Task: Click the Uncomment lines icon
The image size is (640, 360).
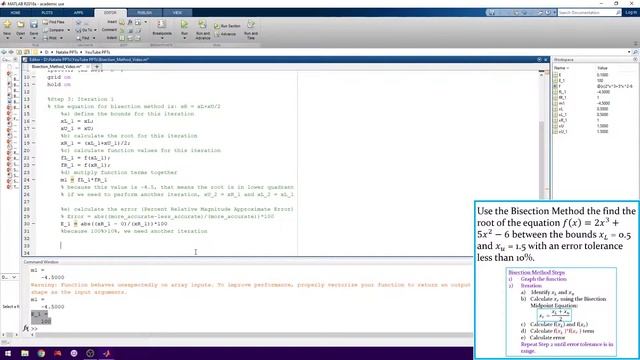Action: [x=130, y=30]
